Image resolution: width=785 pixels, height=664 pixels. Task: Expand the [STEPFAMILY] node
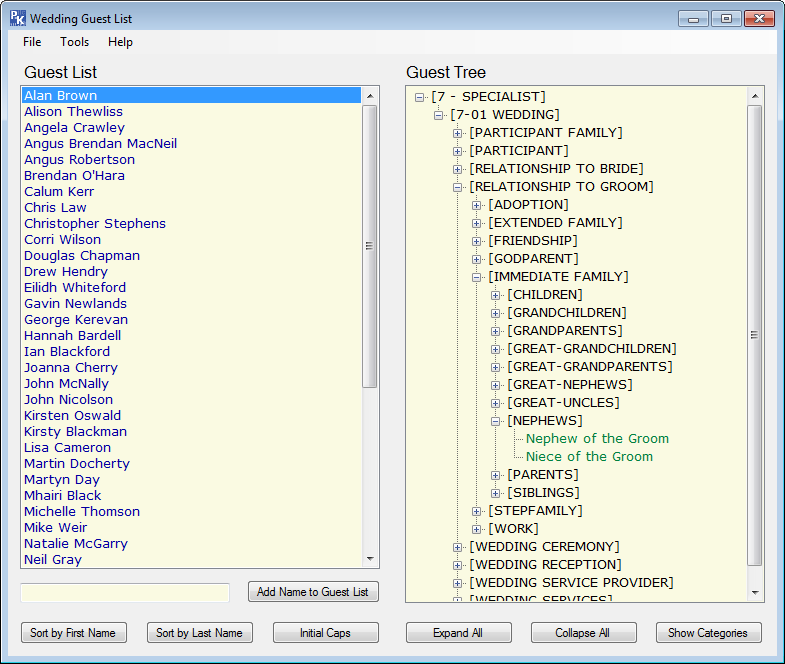(477, 511)
